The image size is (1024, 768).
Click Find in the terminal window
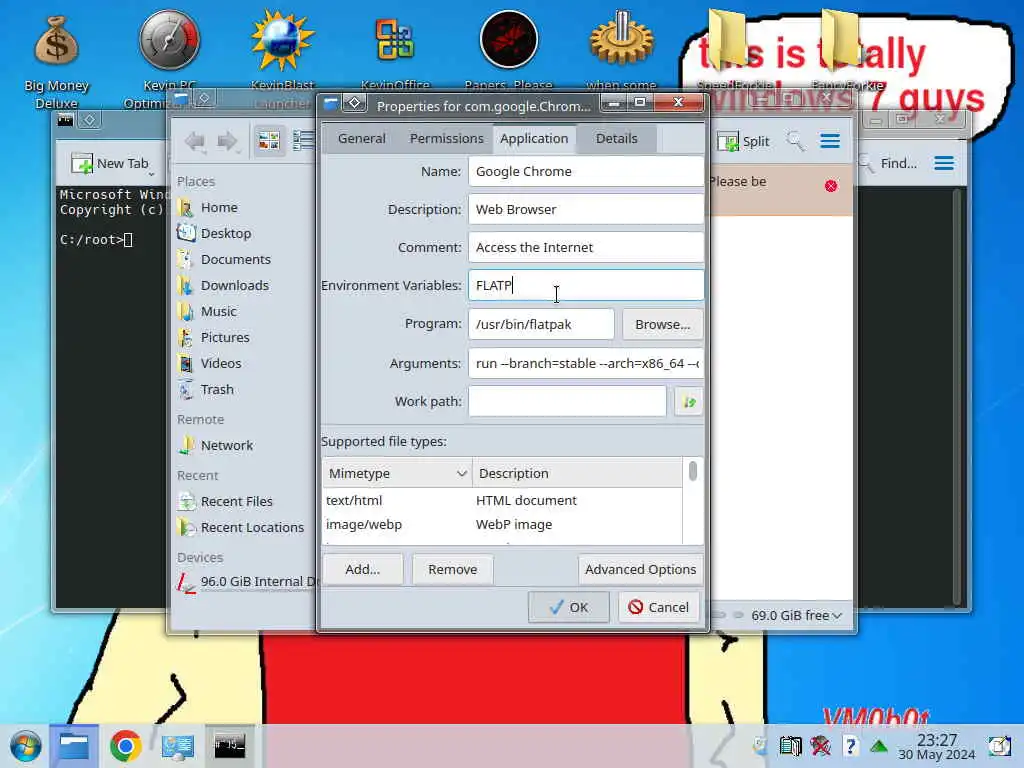[888, 163]
